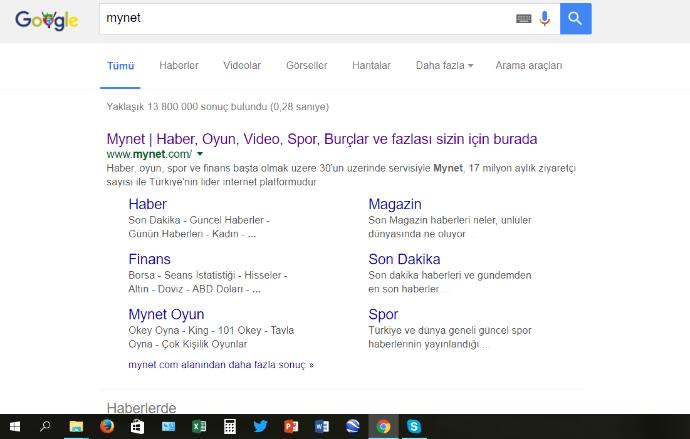Click the snippet starting "Haber, oyun, spor ve finans"
690x439 pixels.
[341, 175]
